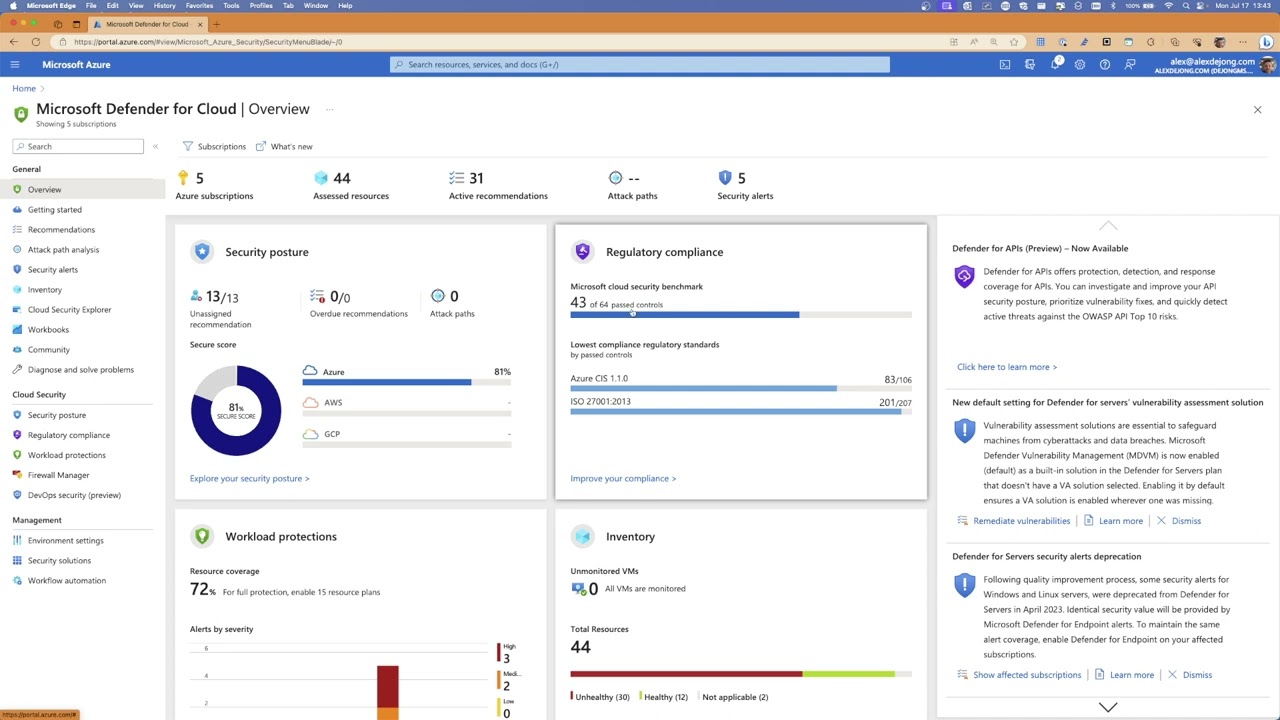Add this page to Edge favorites

pos(1014,42)
